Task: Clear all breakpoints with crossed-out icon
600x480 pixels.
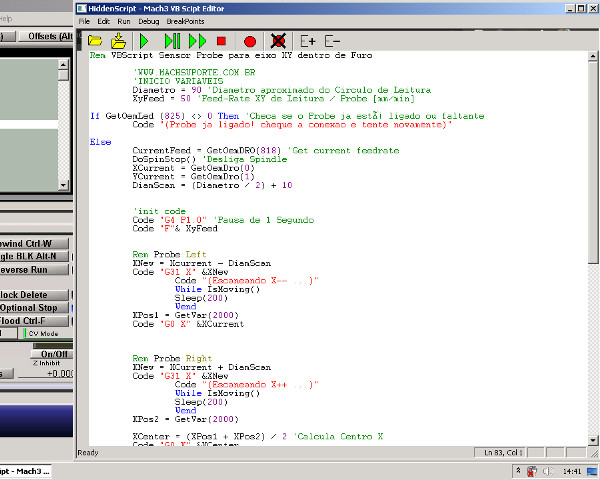Action: tap(278, 41)
